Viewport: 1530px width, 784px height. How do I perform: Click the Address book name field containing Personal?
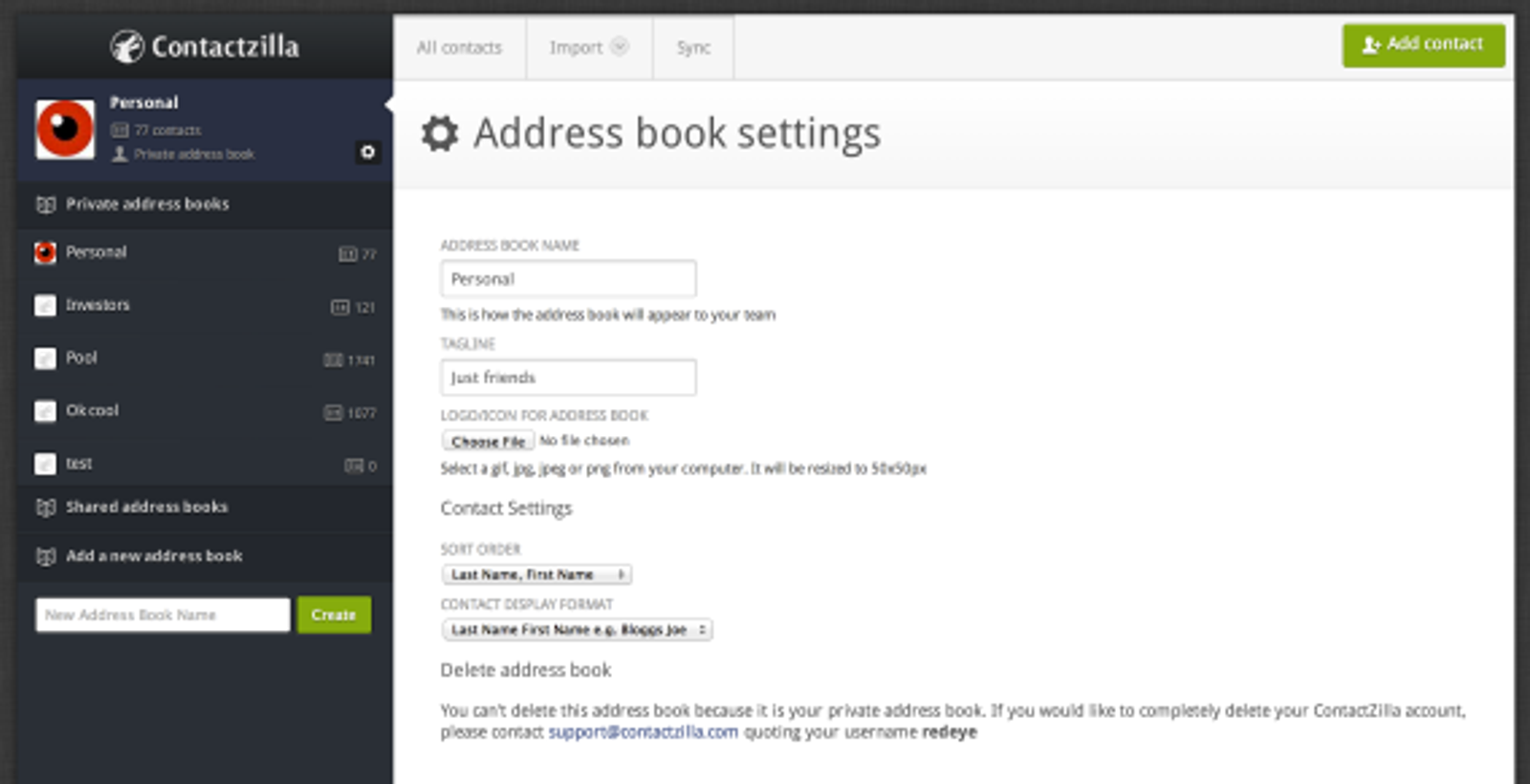pyautogui.click(x=568, y=279)
